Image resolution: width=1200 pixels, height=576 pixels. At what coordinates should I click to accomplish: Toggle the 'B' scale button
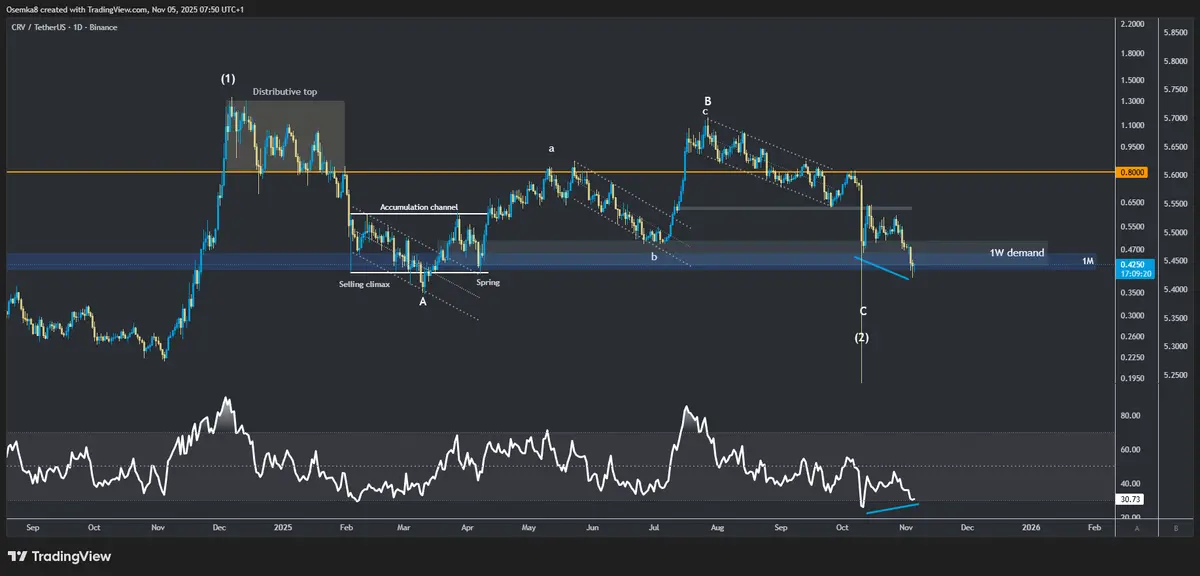click(x=1175, y=527)
